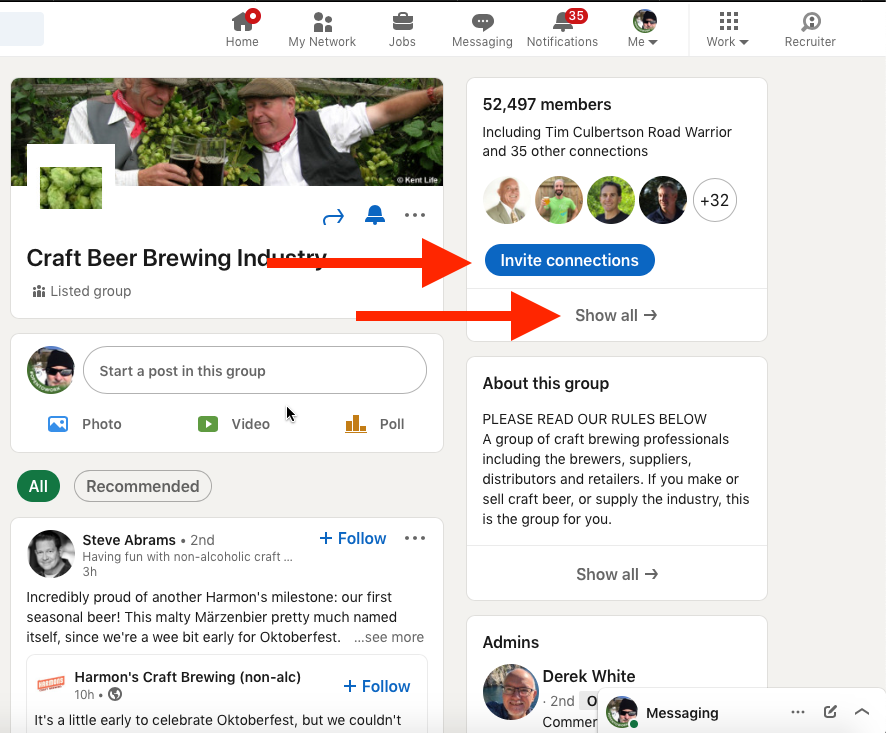The width and height of the screenshot is (886, 733).
Task: Add a Video to a group post
Action: point(234,424)
